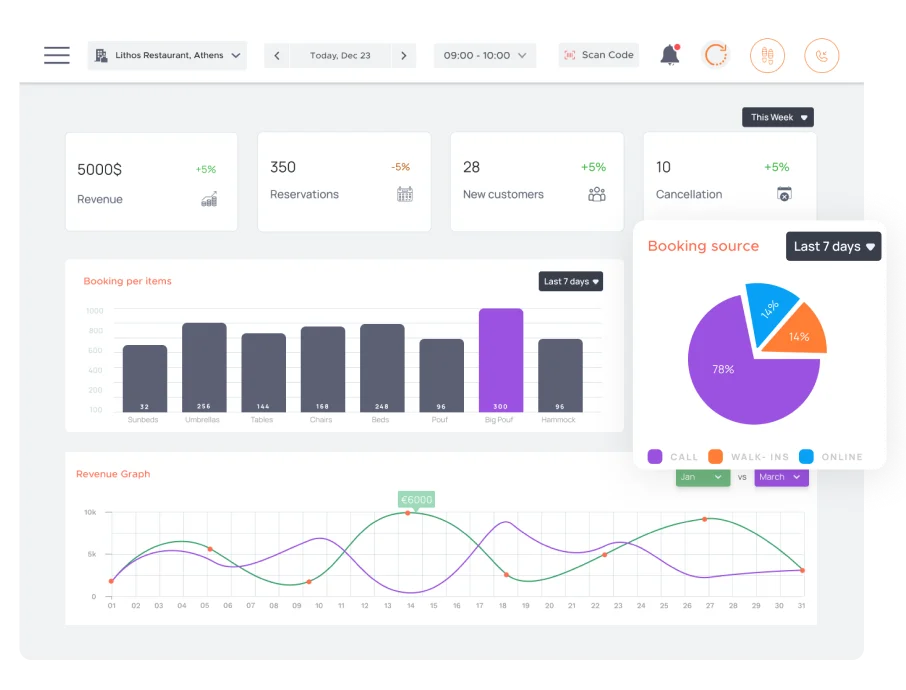Screen dimensions: 906x690
Task: Select the 10 cancellation value
Action: point(663,167)
